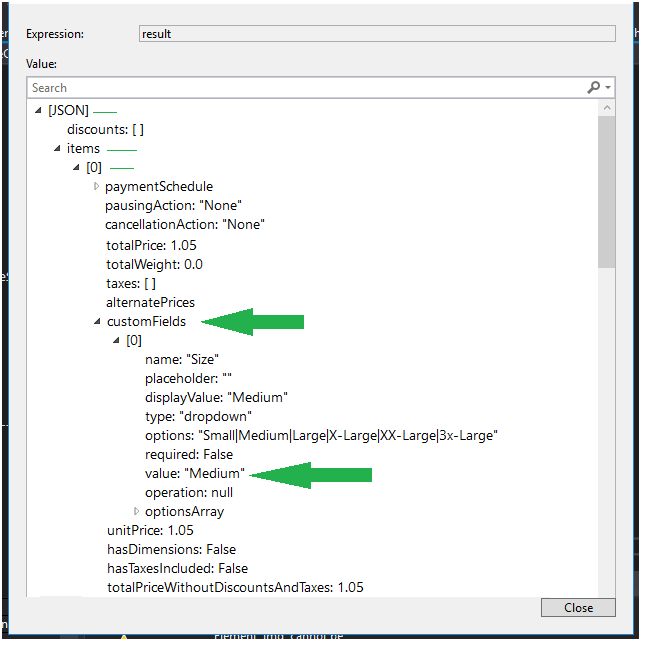Viewport: 646px width, 646px height.
Task: Select the value: "Medium" row
Action: pyautogui.click(x=195, y=473)
